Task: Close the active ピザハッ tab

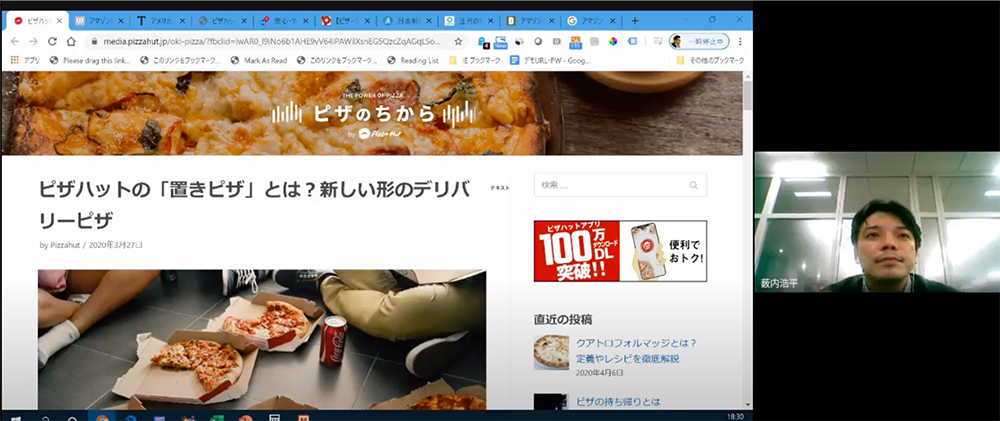Action: [x=59, y=20]
